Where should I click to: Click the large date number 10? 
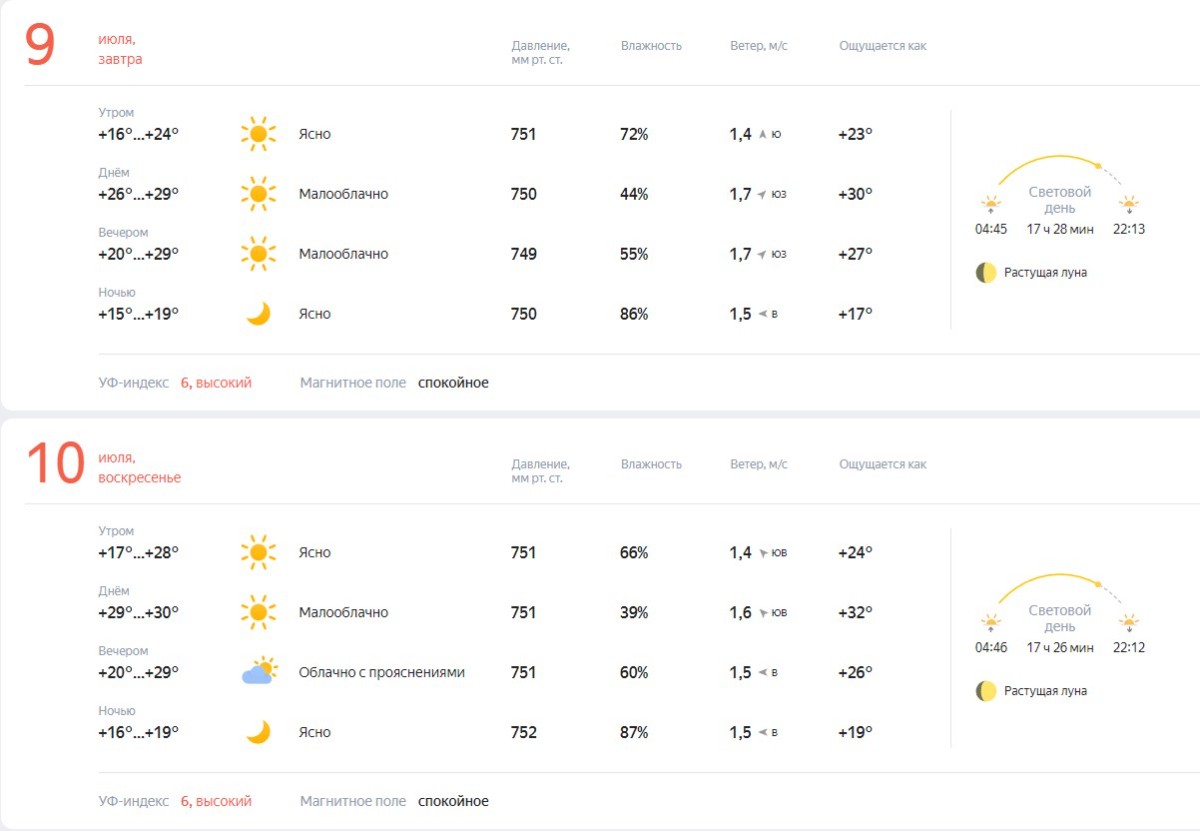tap(55, 465)
